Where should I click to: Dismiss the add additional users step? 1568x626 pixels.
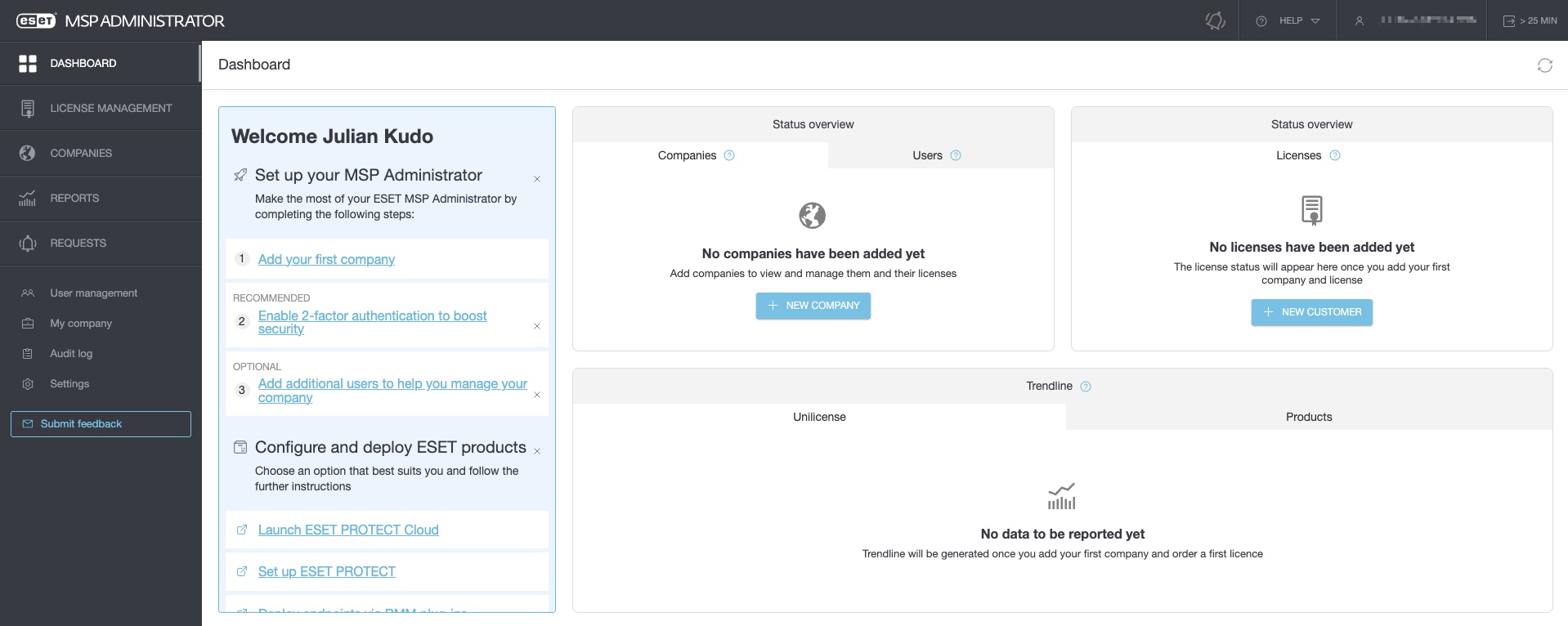pos(537,395)
